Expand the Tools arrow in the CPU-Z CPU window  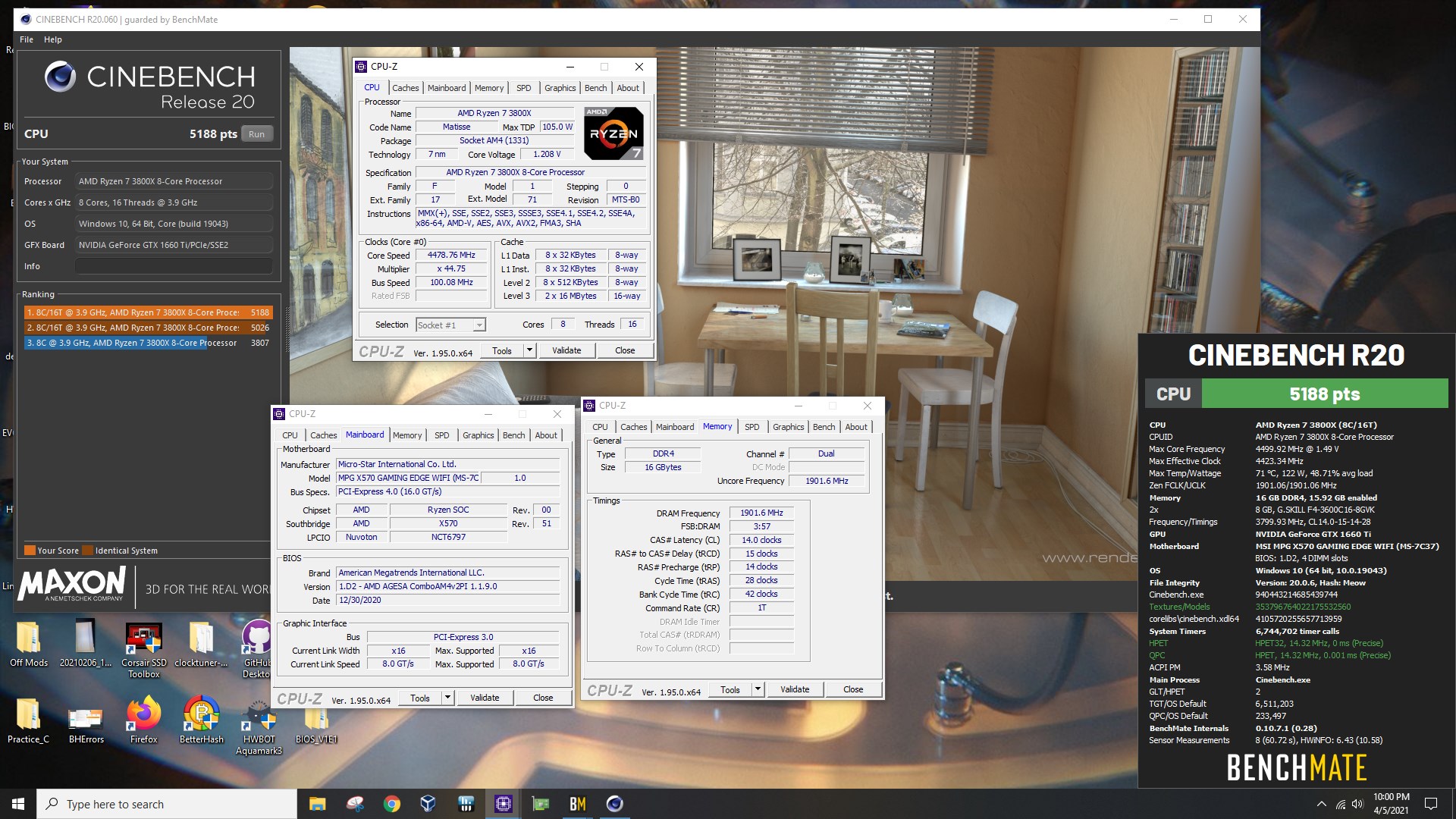click(x=529, y=350)
